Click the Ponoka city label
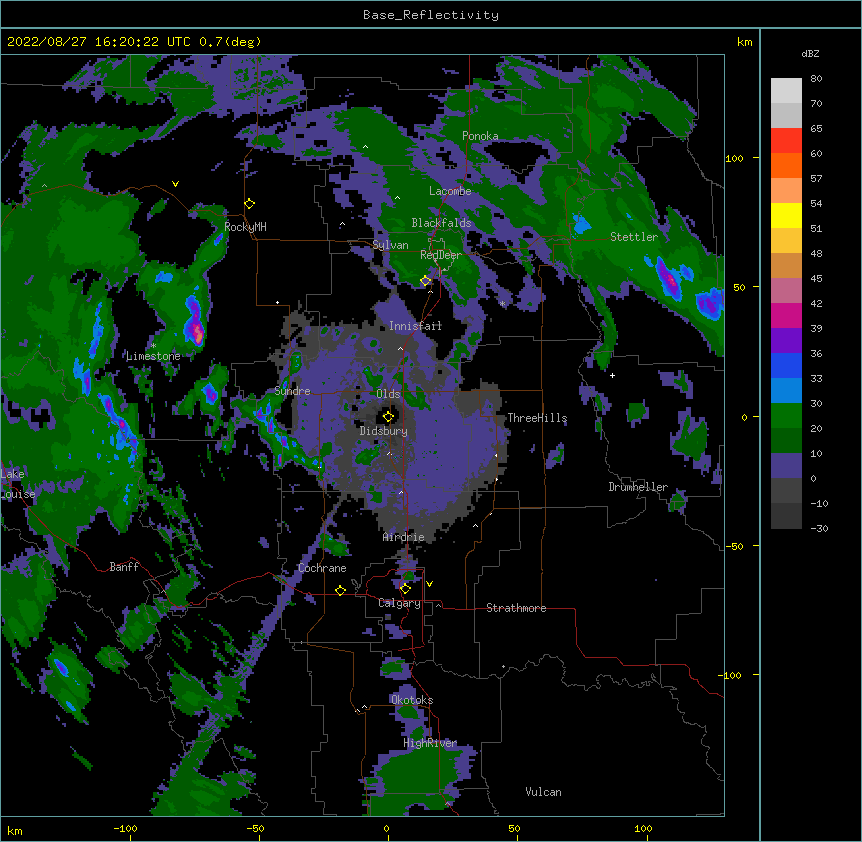This screenshot has width=862, height=842. 480,136
